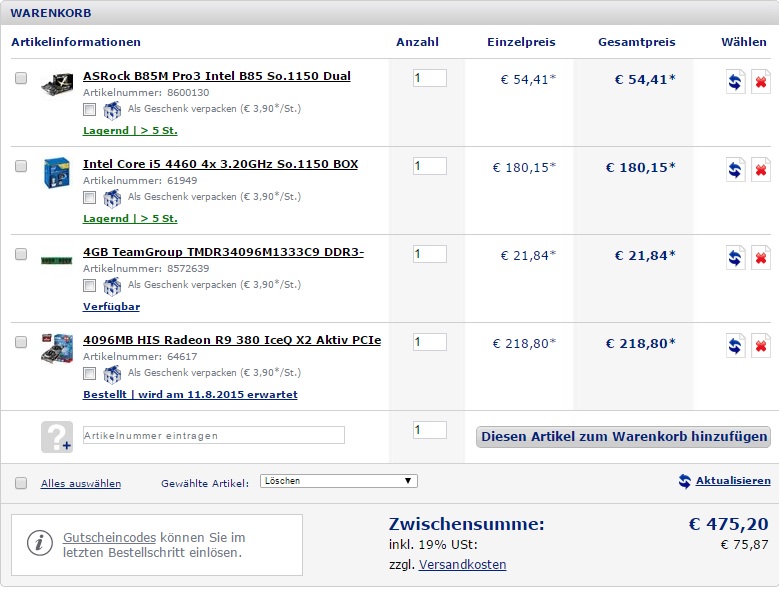Click the gift icon under ASRock B85M
779x590 pixels.
112,110
